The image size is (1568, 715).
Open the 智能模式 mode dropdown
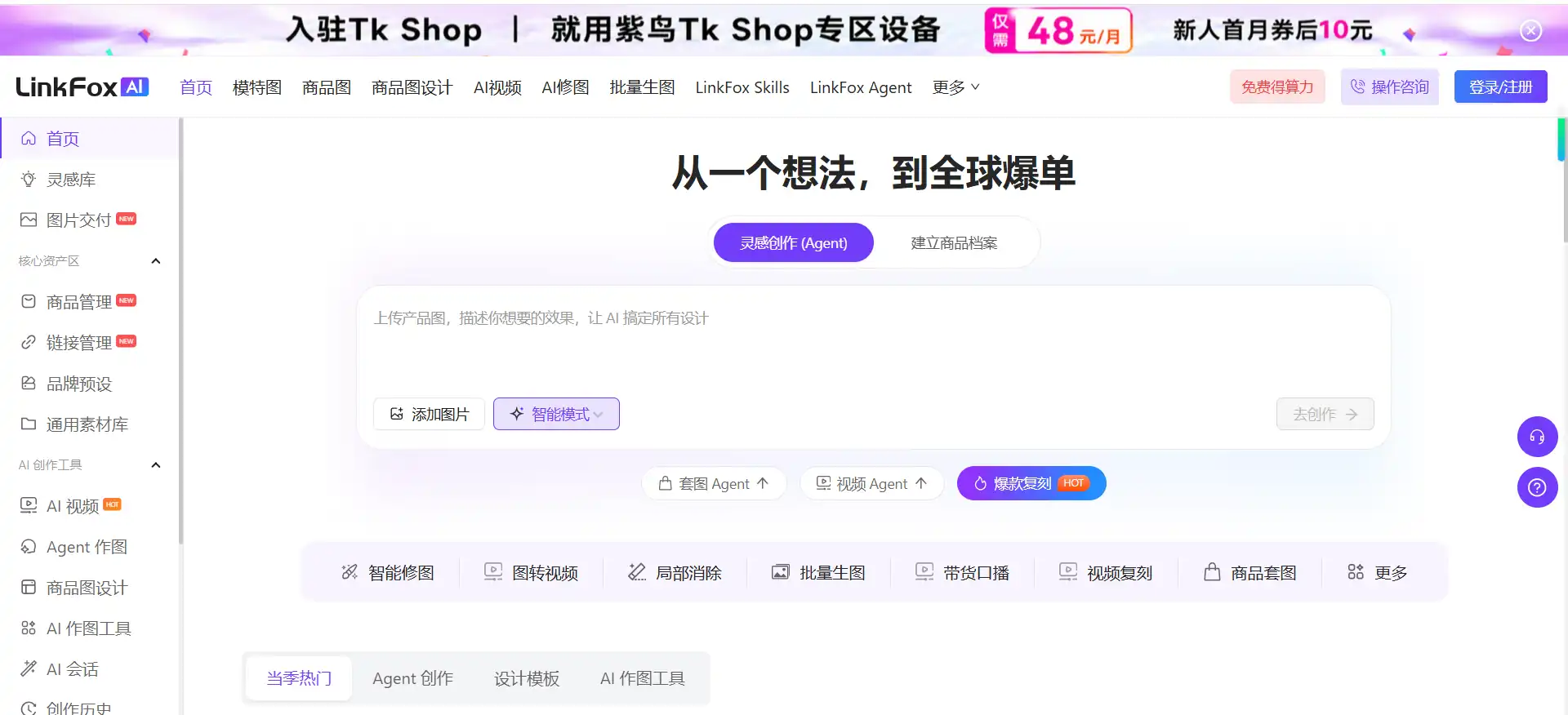click(556, 414)
